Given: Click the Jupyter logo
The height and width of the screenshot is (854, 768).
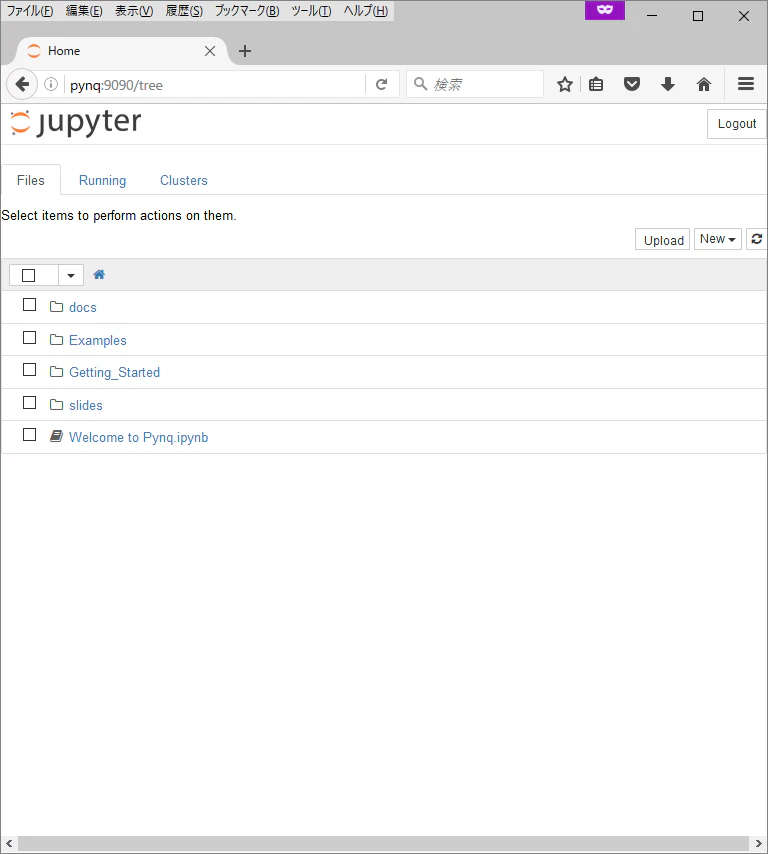Looking at the screenshot, I should point(76,123).
